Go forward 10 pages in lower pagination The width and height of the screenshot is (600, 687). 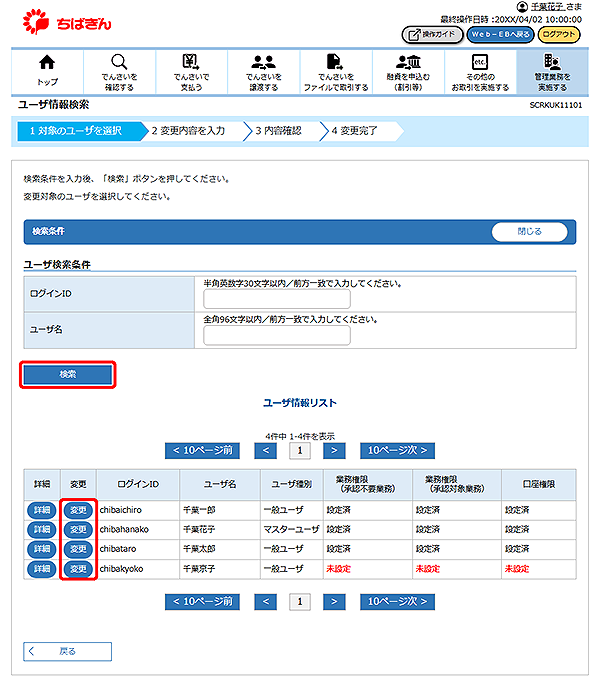398,602
